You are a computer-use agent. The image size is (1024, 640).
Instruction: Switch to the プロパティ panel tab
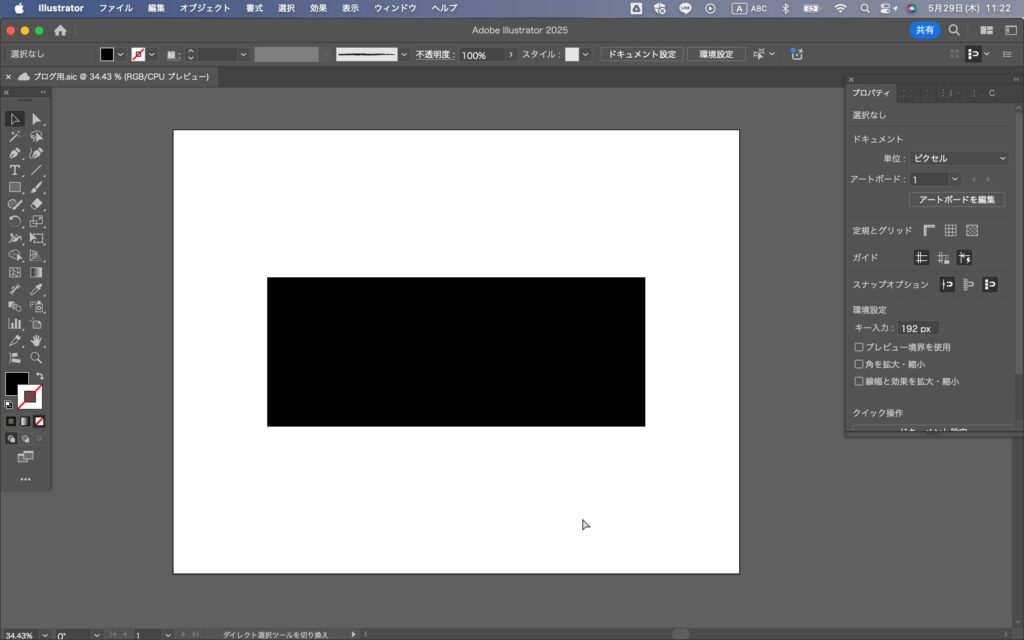[871, 93]
